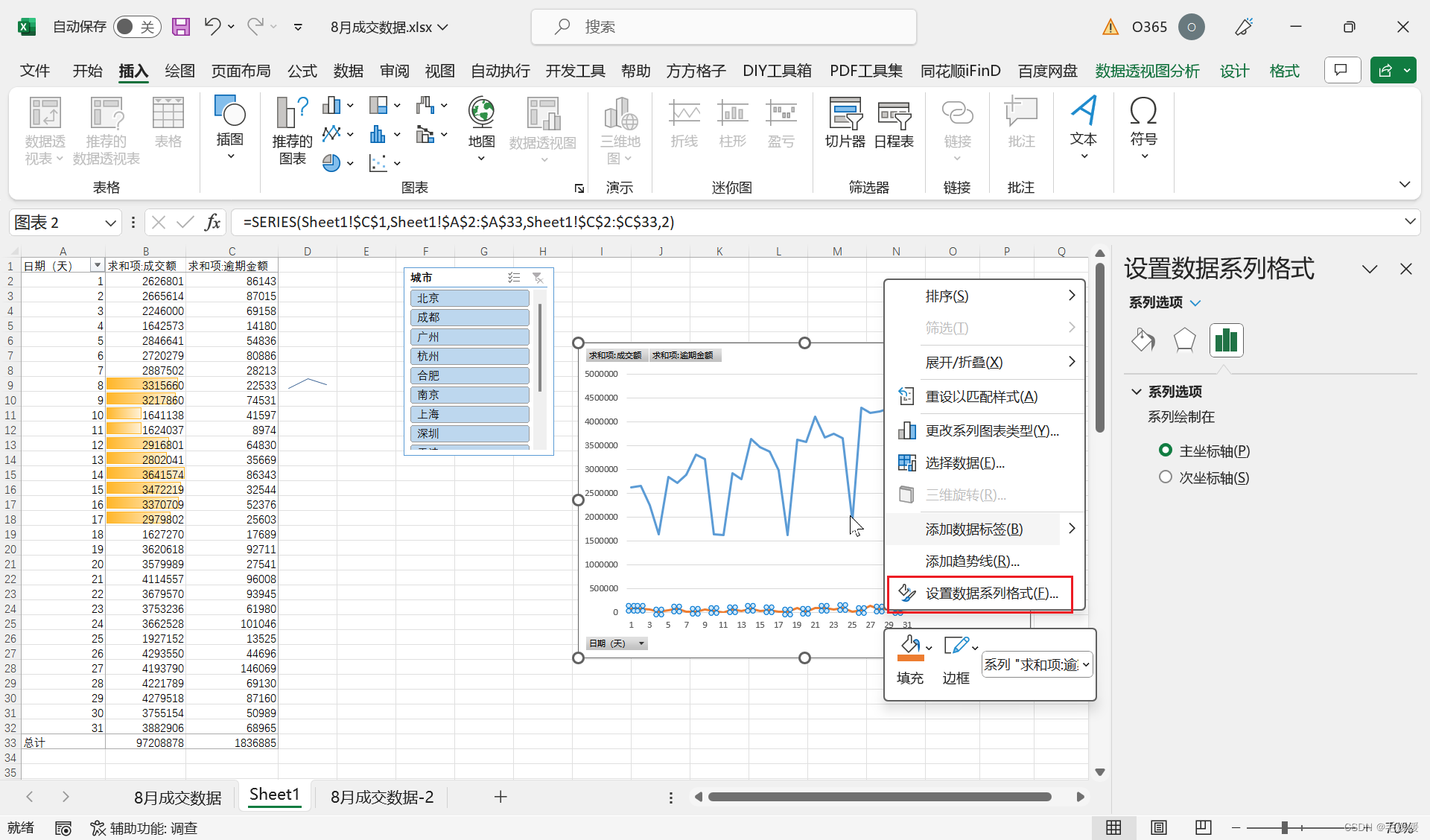
Task: Expand 系列选项 dropdown arrow in pane header
Action: (x=1195, y=303)
